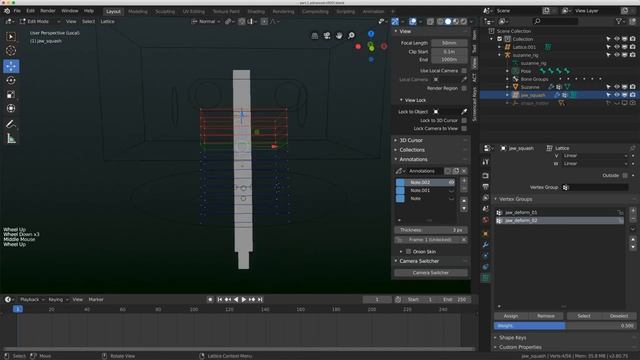Image resolution: width=640 pixels, height=360 pixels.
Task: Select the Move tool
Action: [x=11, y=66]
